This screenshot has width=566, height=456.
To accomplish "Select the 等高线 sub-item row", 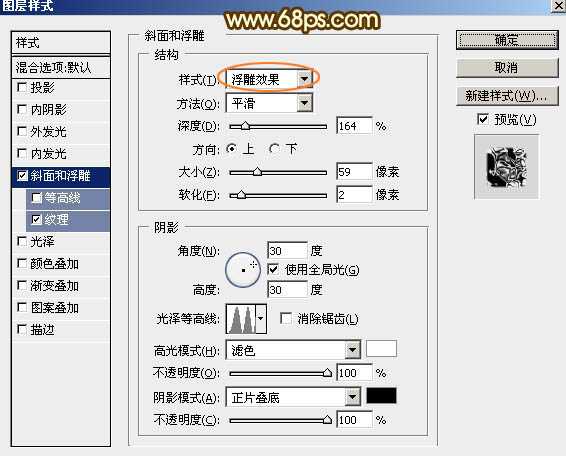I will click(x=68, y=198).
